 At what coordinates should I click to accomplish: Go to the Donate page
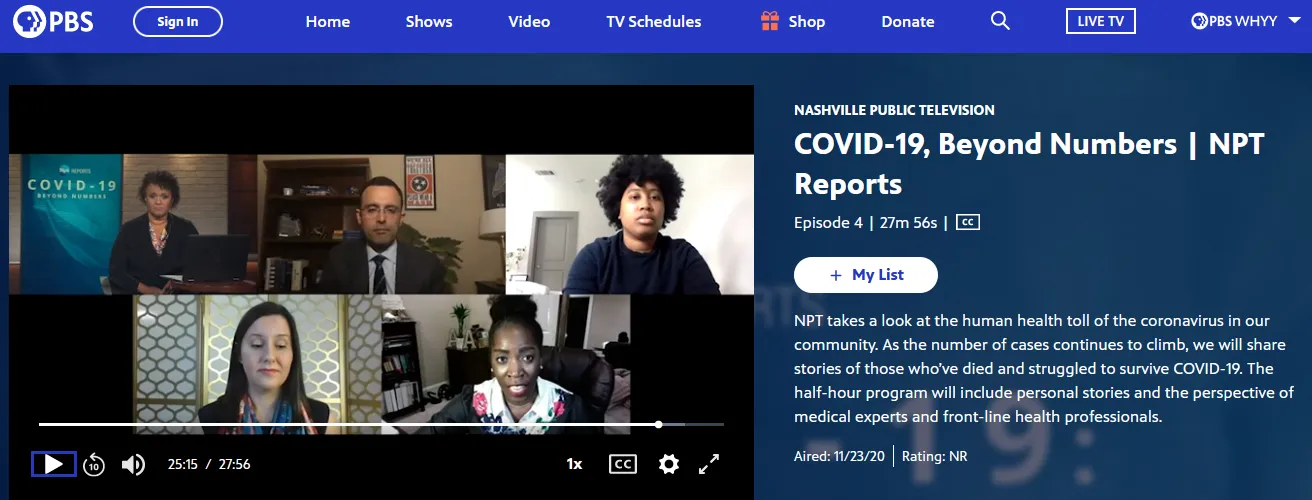(x=908, y=21)
